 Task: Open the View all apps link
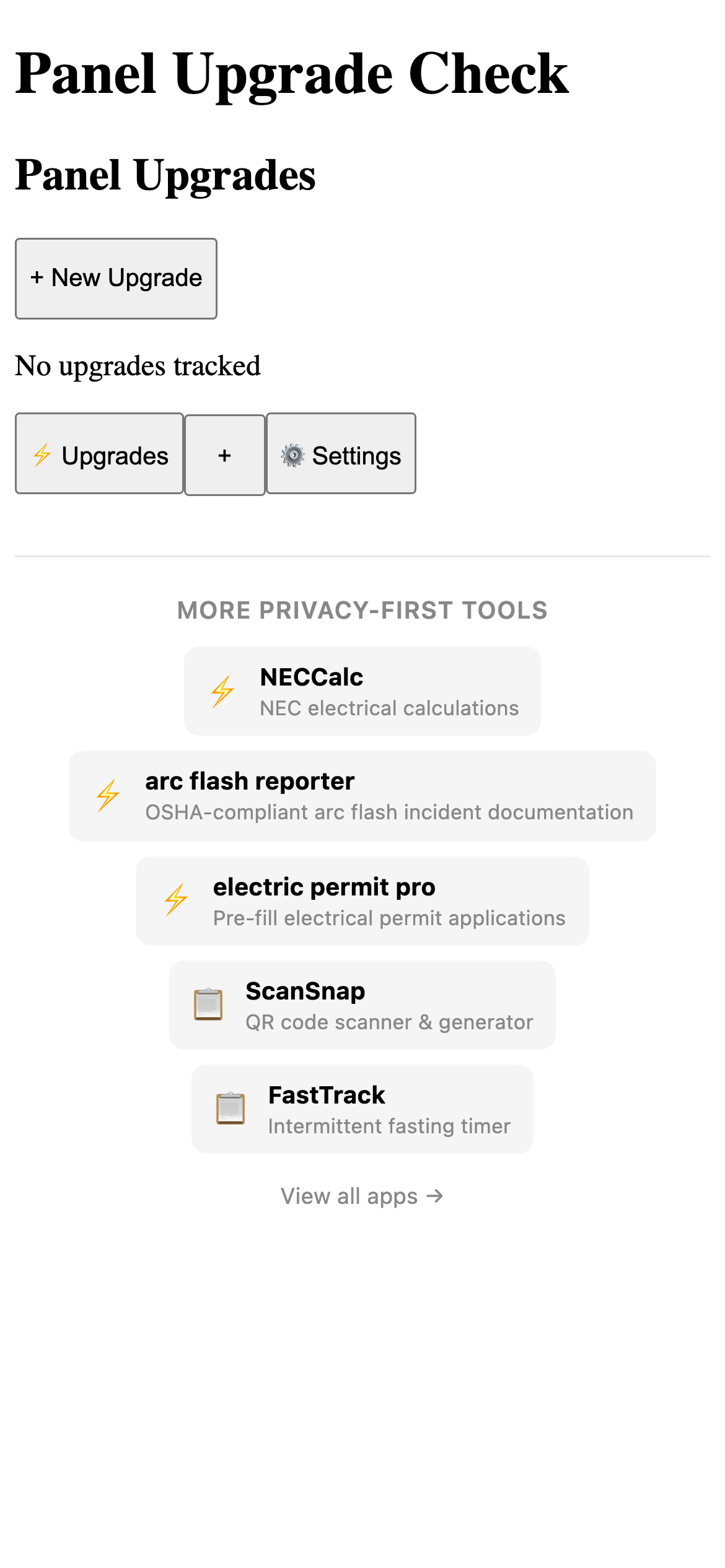[362, 1195]
